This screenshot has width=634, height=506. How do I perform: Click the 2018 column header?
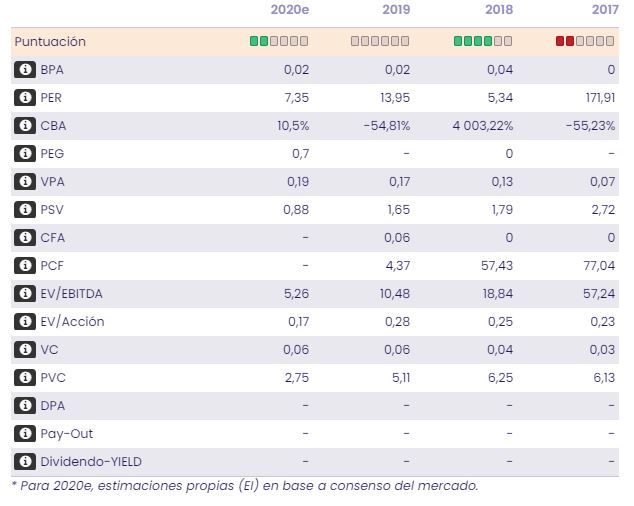498,10
